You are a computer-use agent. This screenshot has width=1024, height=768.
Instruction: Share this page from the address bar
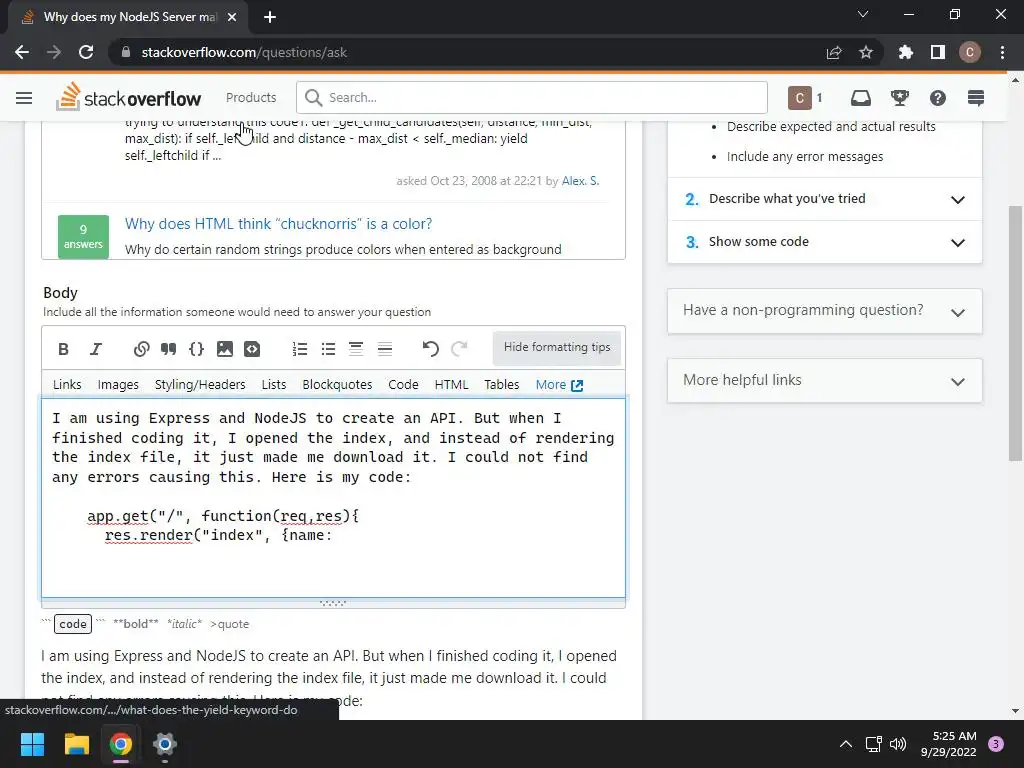click(x=834, y=52)
